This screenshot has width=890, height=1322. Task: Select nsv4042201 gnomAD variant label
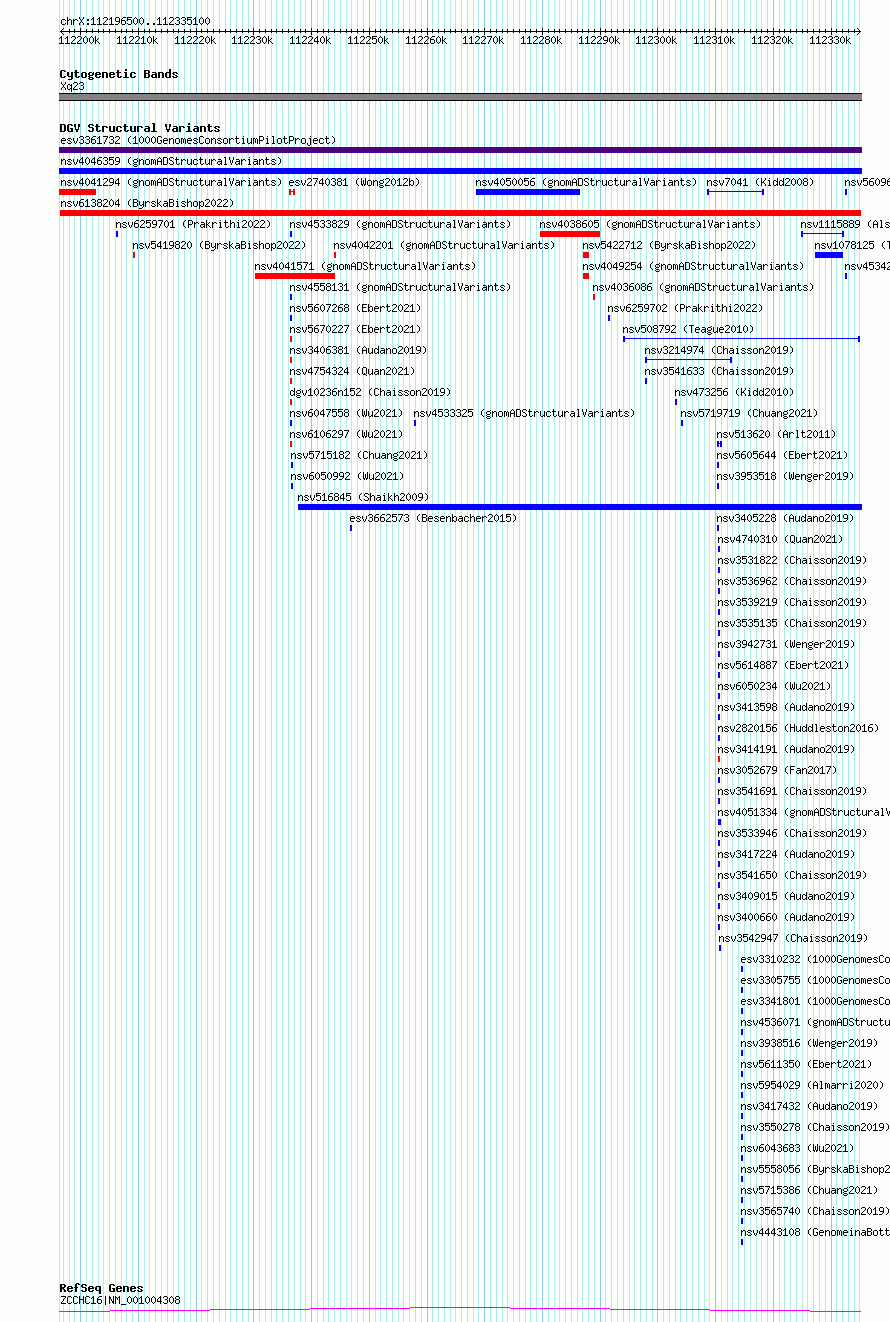(444, 246)
